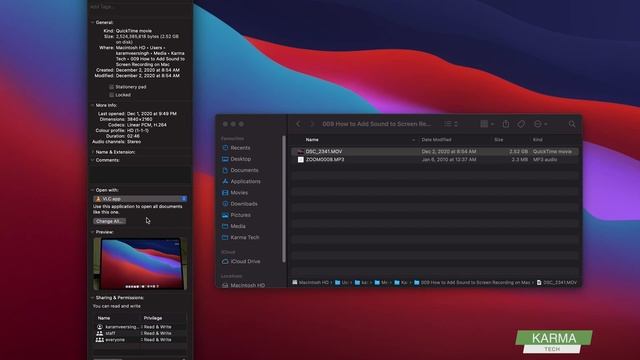This screenshot has height=360, width=640.
Task: Click the Tags icon in Finder toolbar
Action: click(x=521, y=124)
